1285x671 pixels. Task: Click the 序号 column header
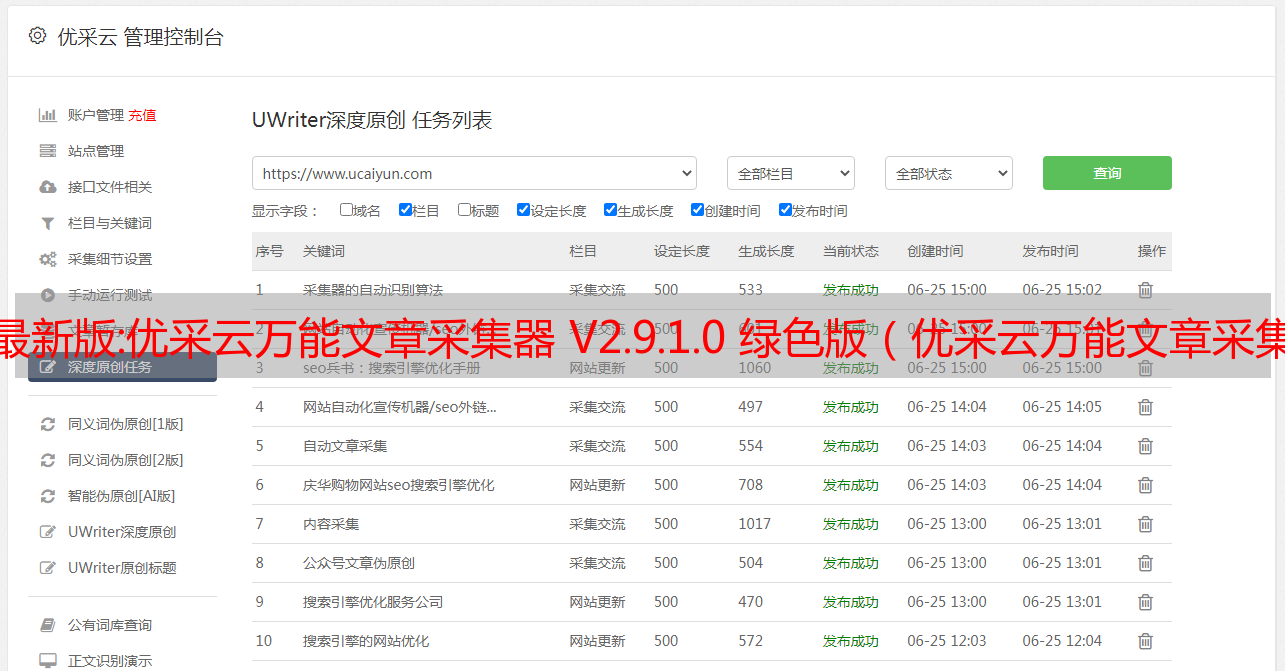click(269, 251)
